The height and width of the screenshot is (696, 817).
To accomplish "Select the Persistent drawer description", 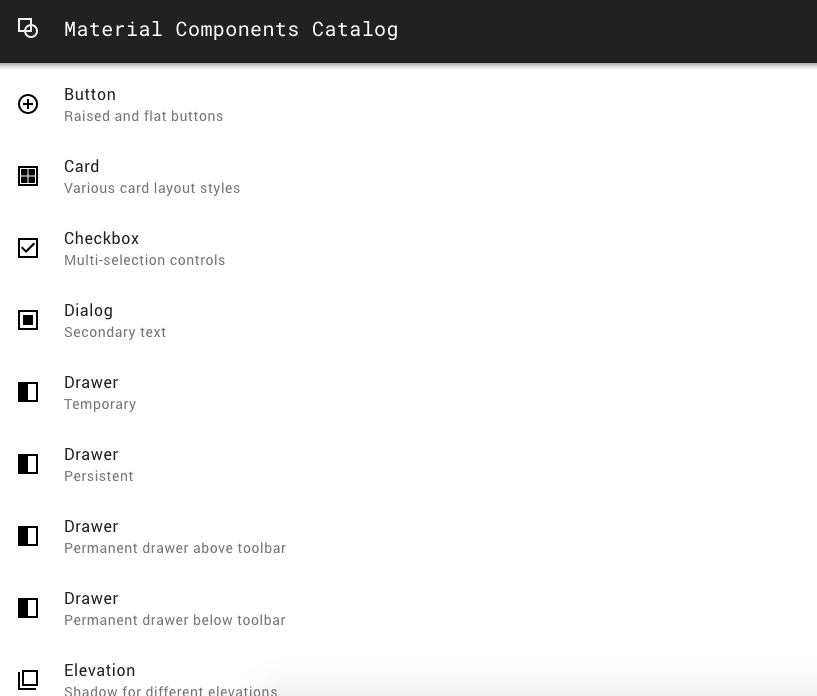I will [x=99, y=477].
